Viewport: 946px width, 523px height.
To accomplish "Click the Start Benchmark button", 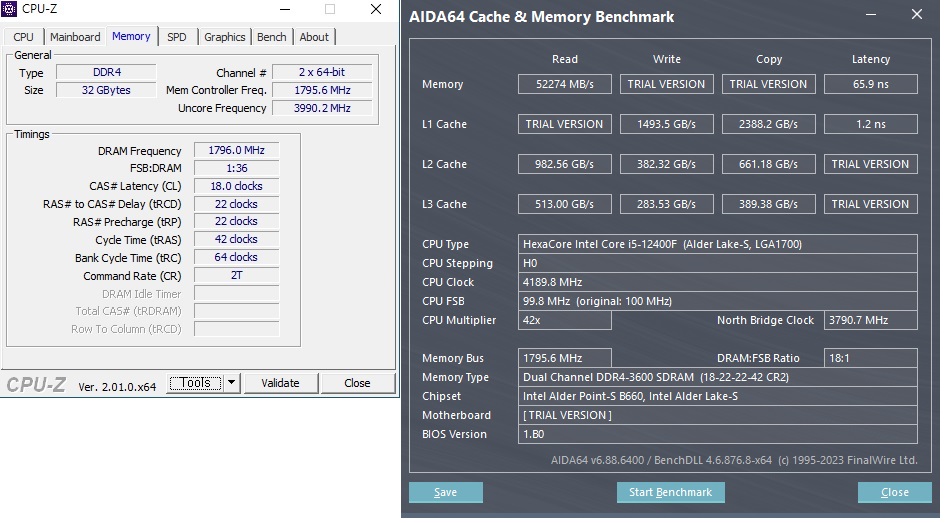I will pos(670,492).
